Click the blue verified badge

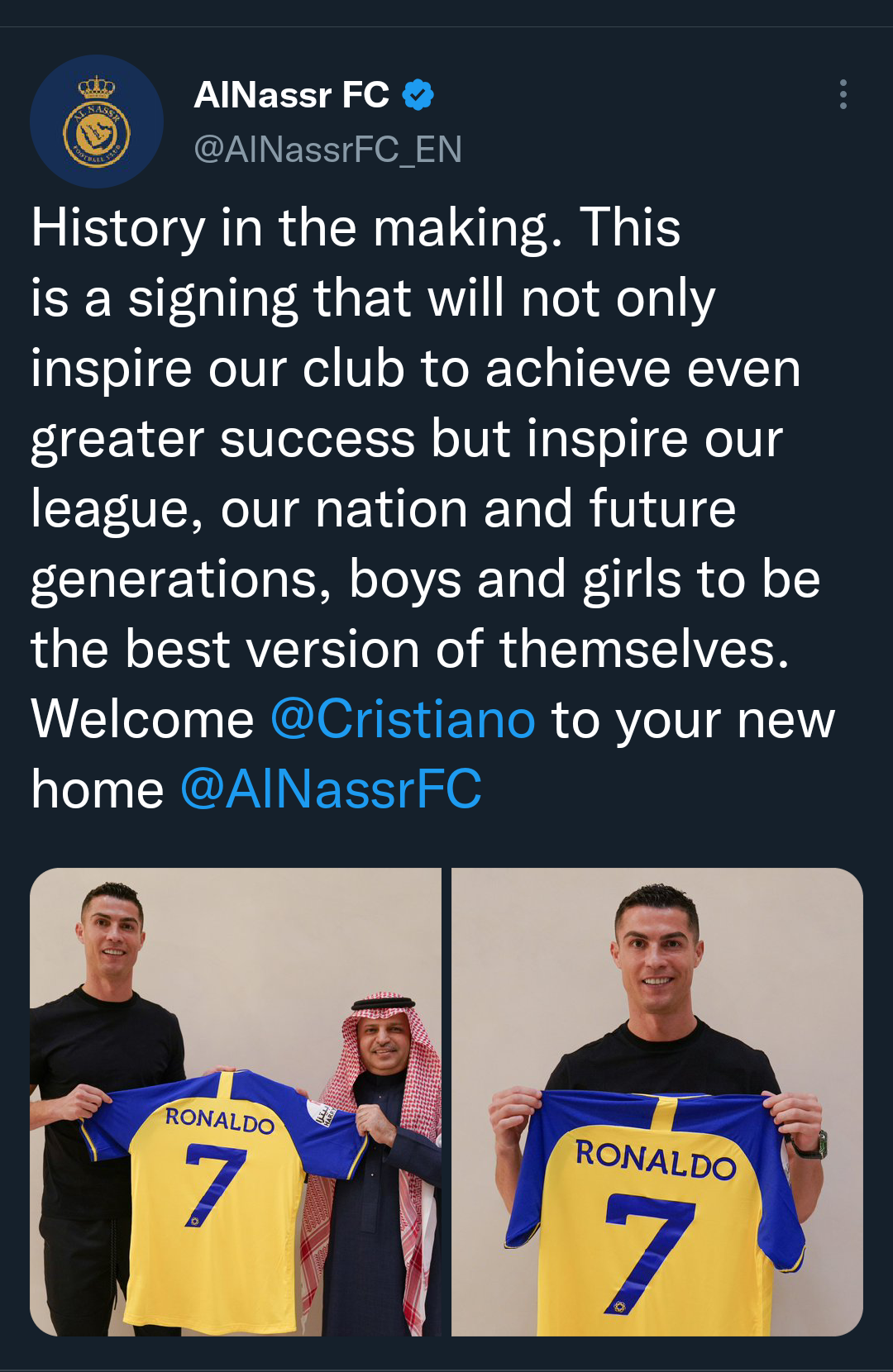418,95
